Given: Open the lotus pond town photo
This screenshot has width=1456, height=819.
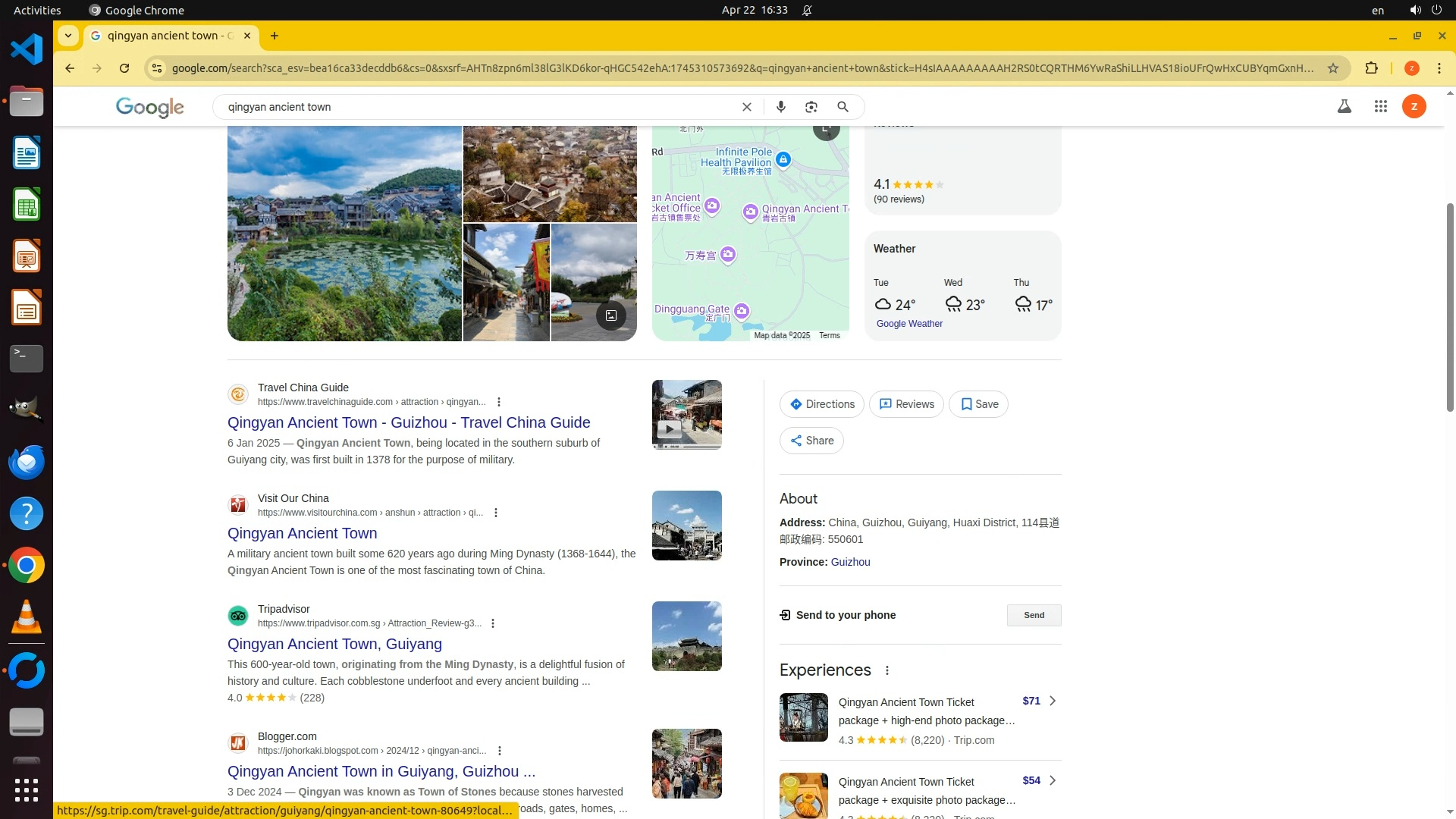Looking at the screenshot, I should point(344,234).
